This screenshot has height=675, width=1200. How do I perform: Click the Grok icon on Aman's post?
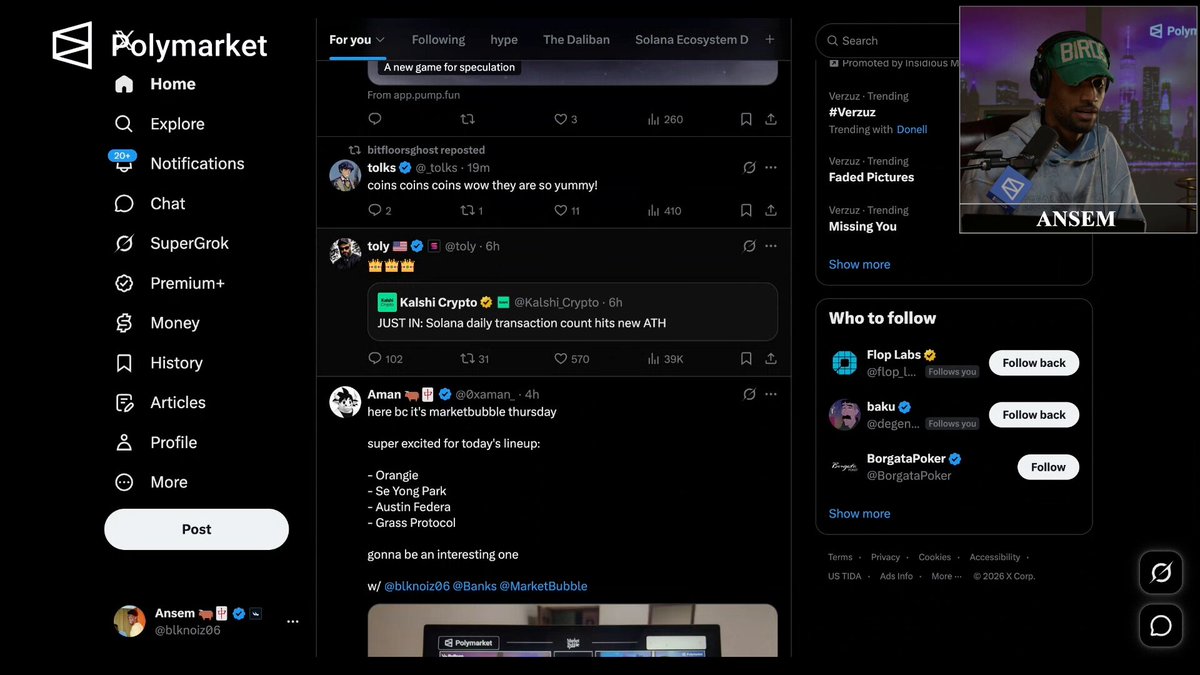(749, 394)
